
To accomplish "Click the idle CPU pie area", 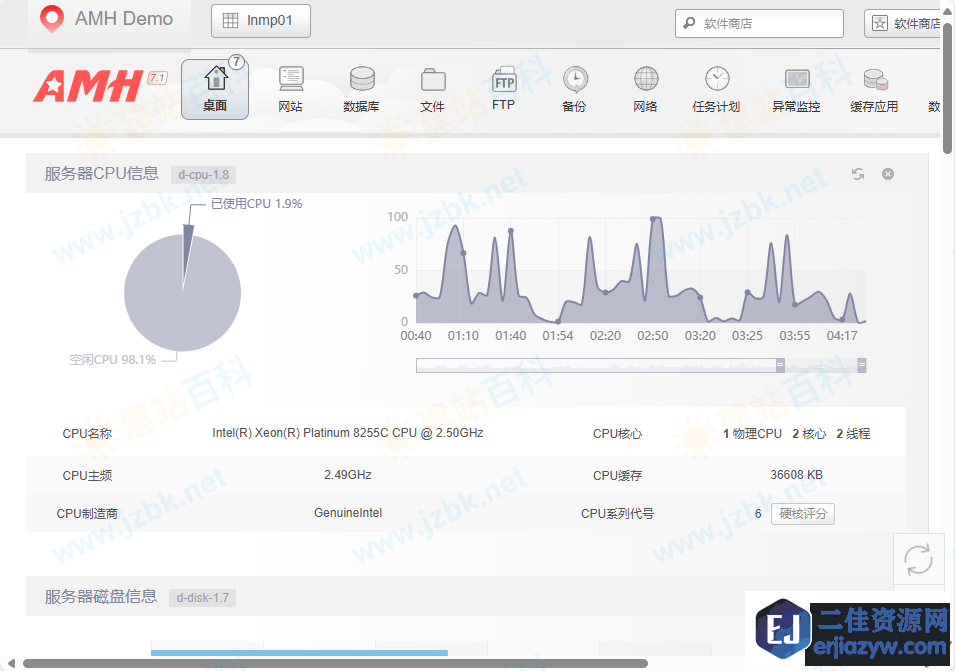I will click(183, 304).
